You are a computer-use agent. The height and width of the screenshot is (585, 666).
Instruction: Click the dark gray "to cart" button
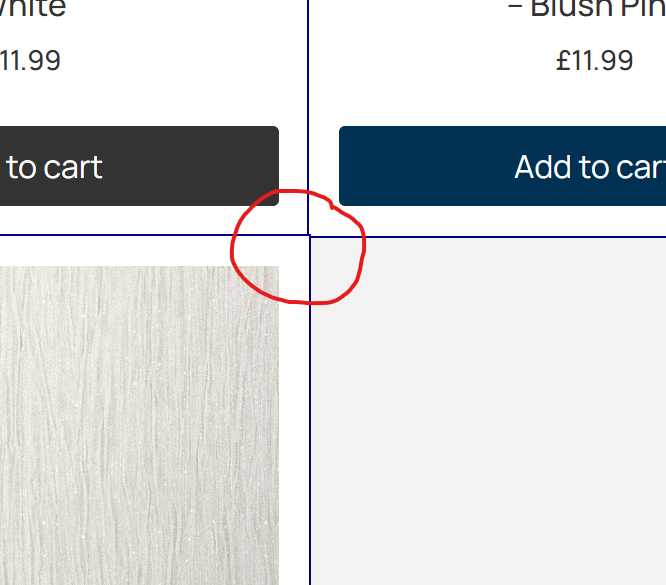139,166
